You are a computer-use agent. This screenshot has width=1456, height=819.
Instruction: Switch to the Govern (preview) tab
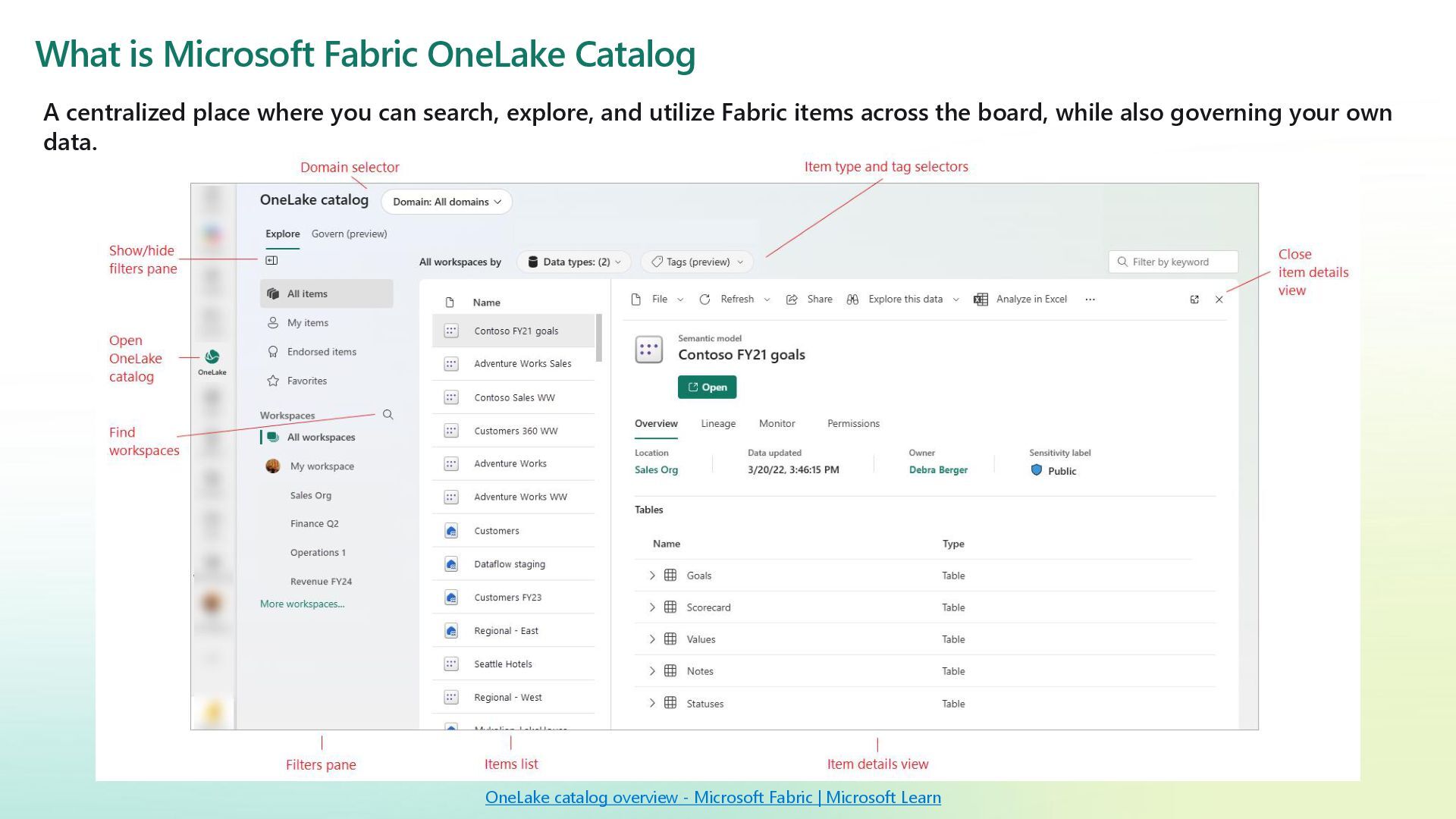[349, 234]
